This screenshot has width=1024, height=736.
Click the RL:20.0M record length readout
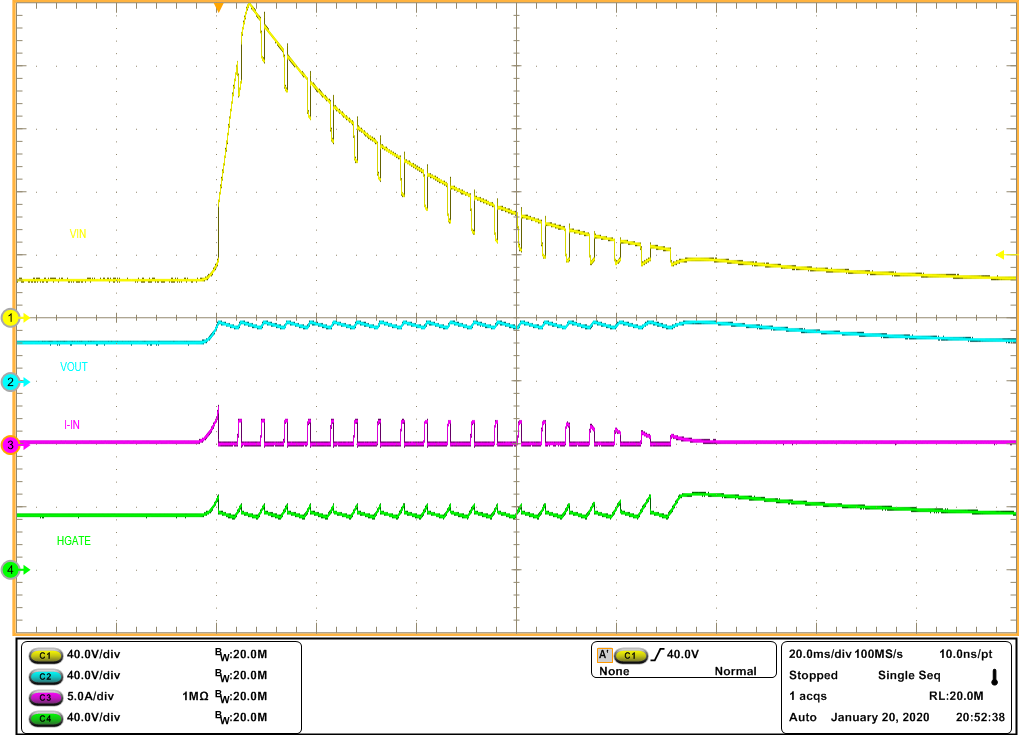[x=957, y=693]
